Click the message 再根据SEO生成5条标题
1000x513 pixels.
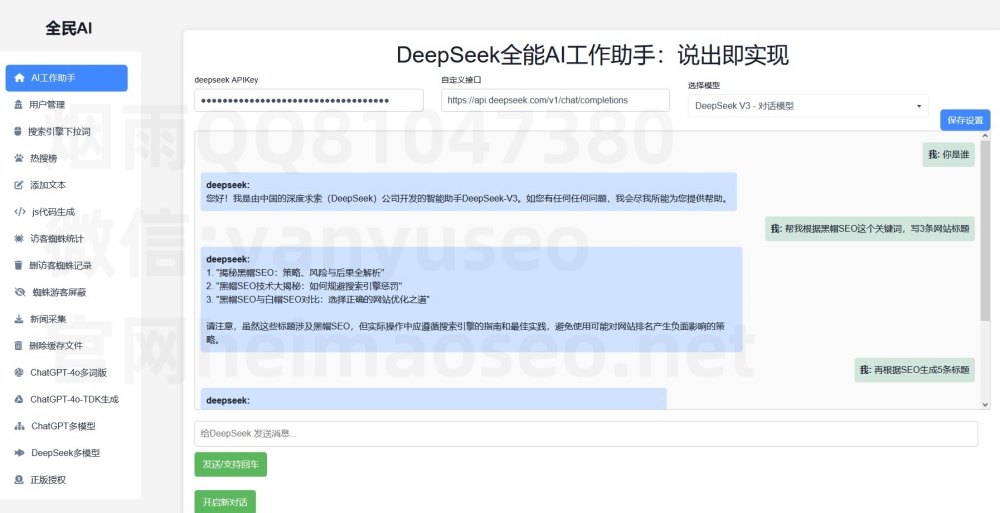click(915, 370)
